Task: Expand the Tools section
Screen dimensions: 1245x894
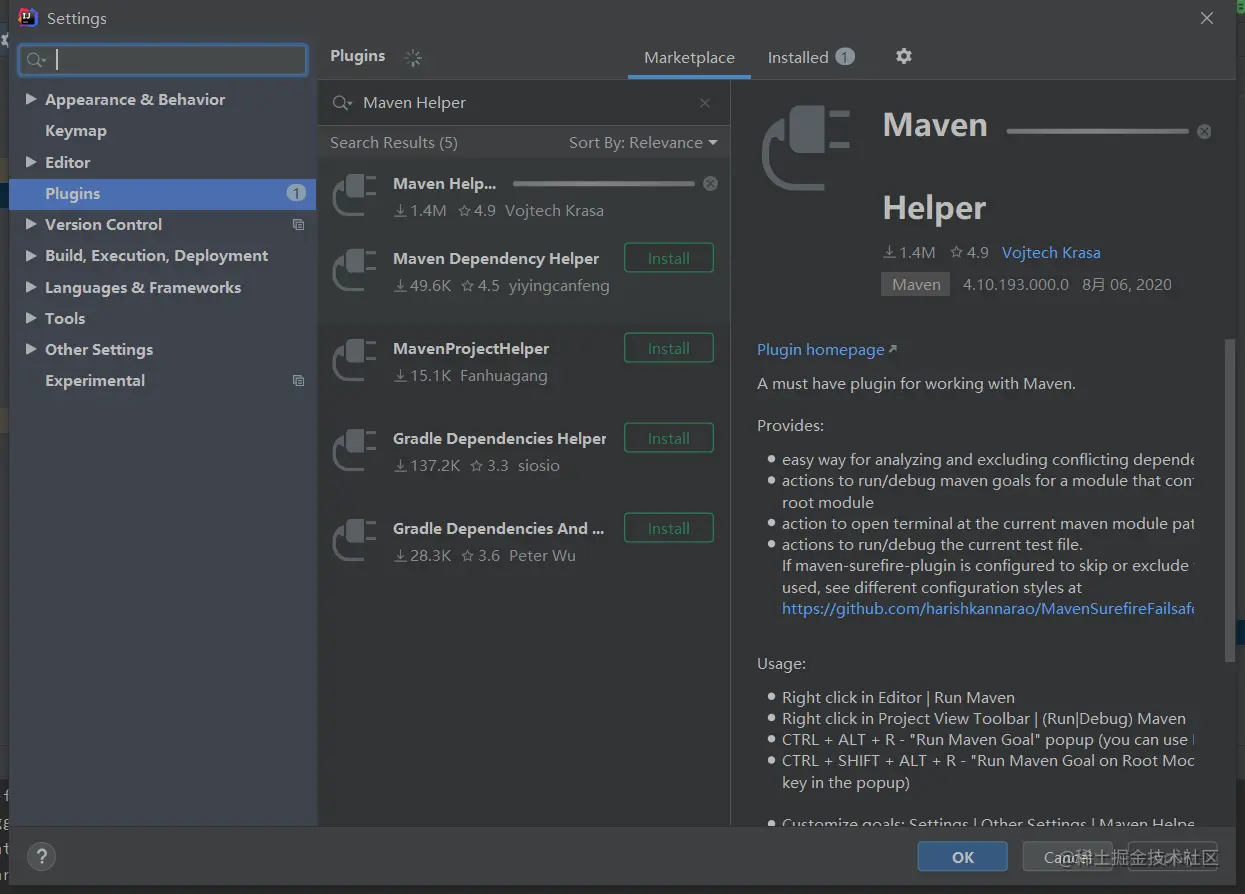Action: [31, 318]
